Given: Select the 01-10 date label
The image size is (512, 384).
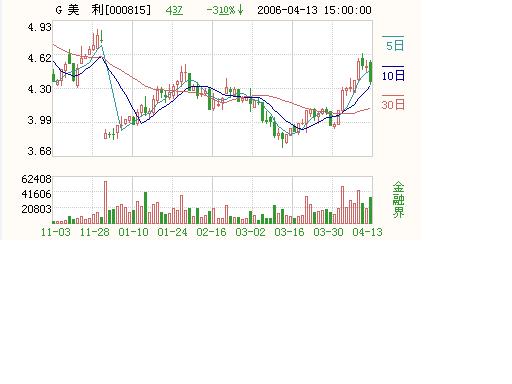Looking at the screenshot, I should (133, 232).
